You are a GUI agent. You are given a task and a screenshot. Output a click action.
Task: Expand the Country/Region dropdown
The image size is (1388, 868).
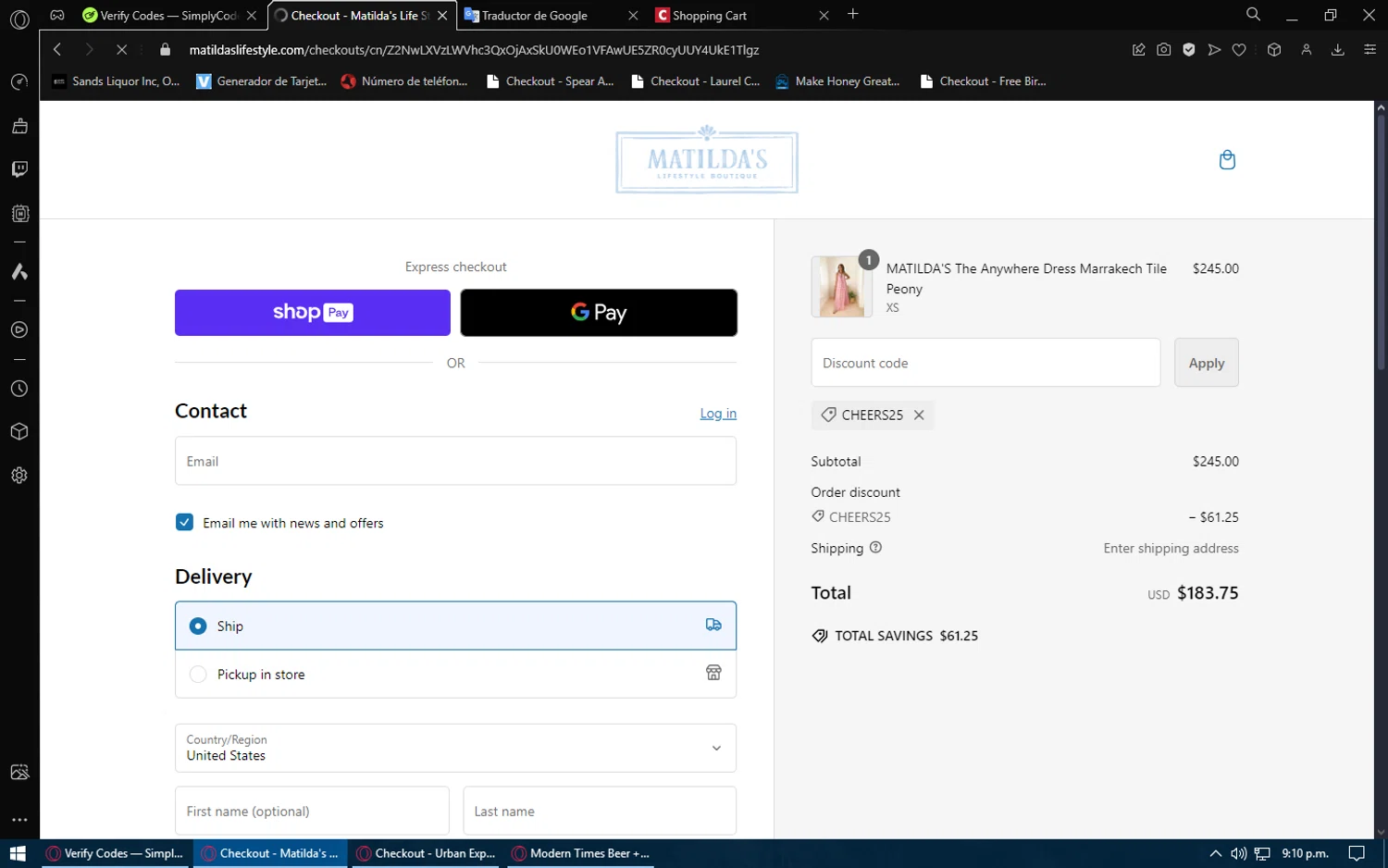tap(455, 748)
